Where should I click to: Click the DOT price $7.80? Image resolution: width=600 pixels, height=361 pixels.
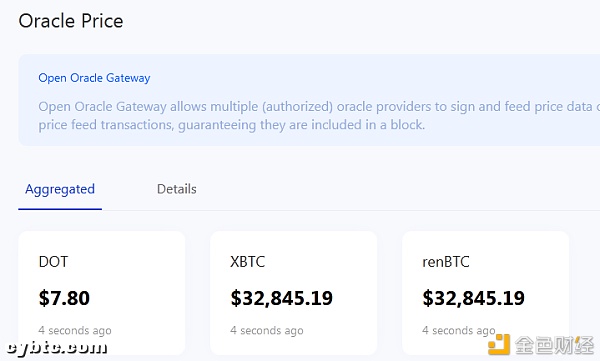click(64, 298)
